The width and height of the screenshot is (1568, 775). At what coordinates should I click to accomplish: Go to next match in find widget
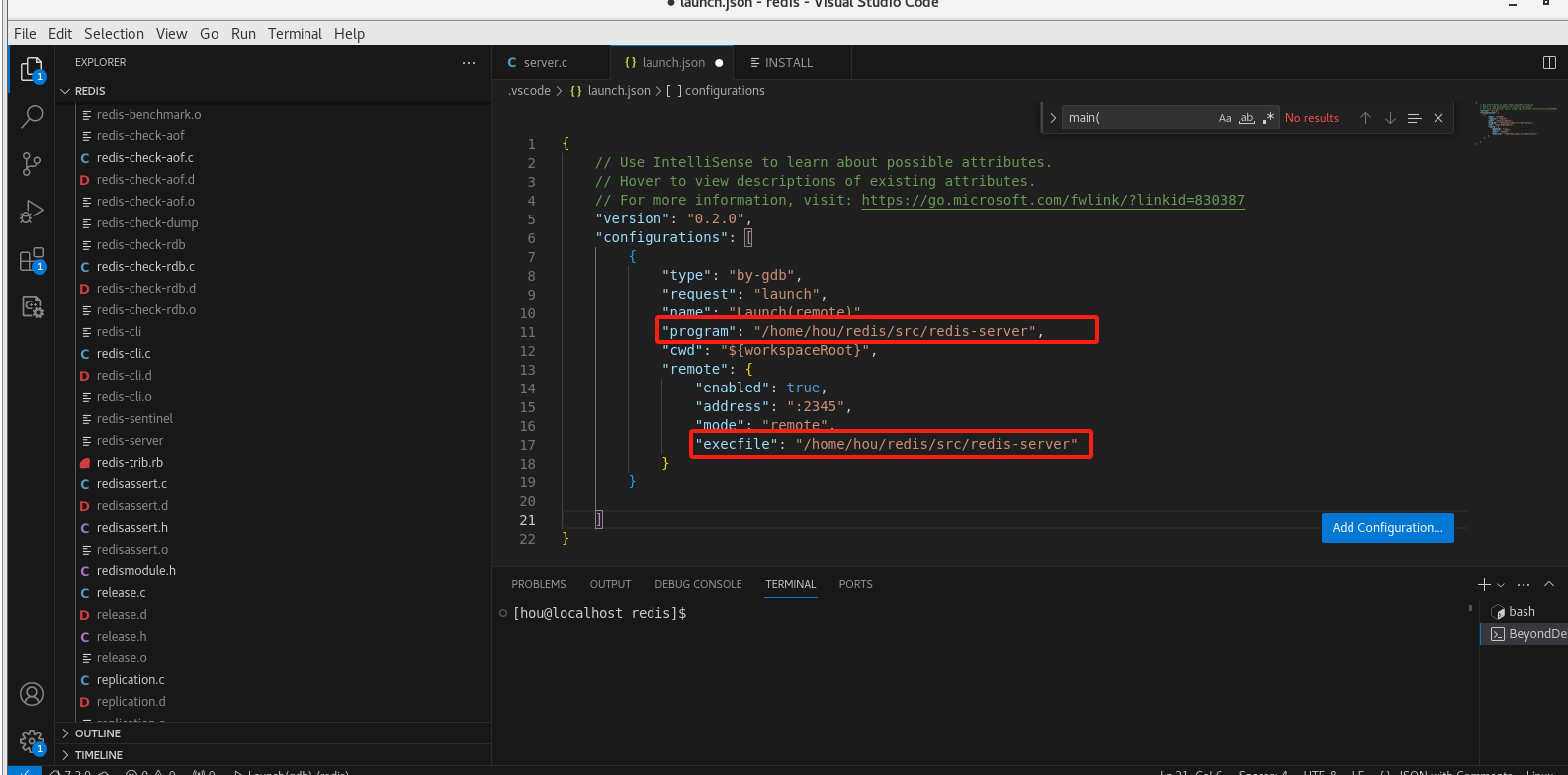coord(1390,118)
